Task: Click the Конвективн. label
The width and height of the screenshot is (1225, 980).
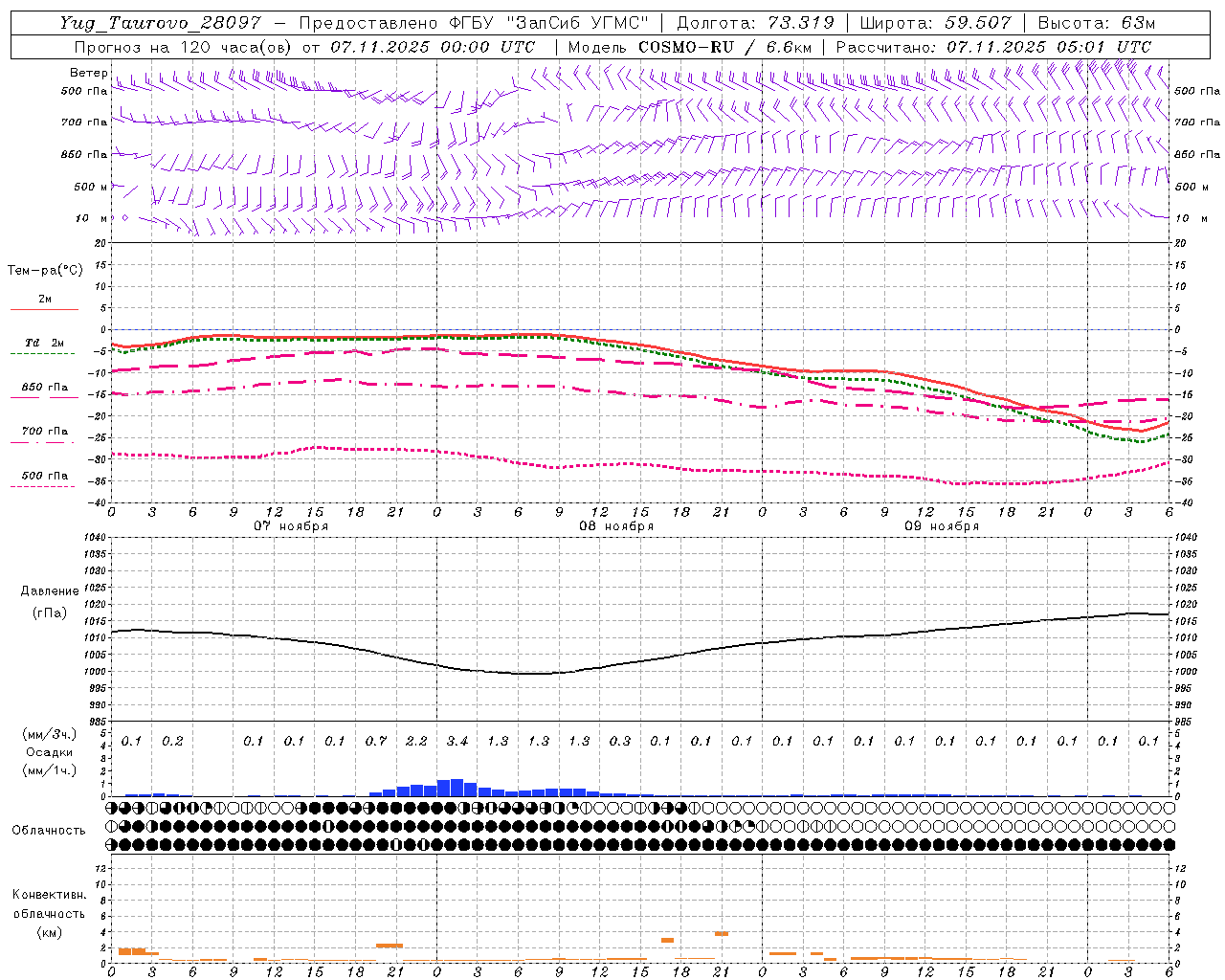Action: (x=49, y=895)
